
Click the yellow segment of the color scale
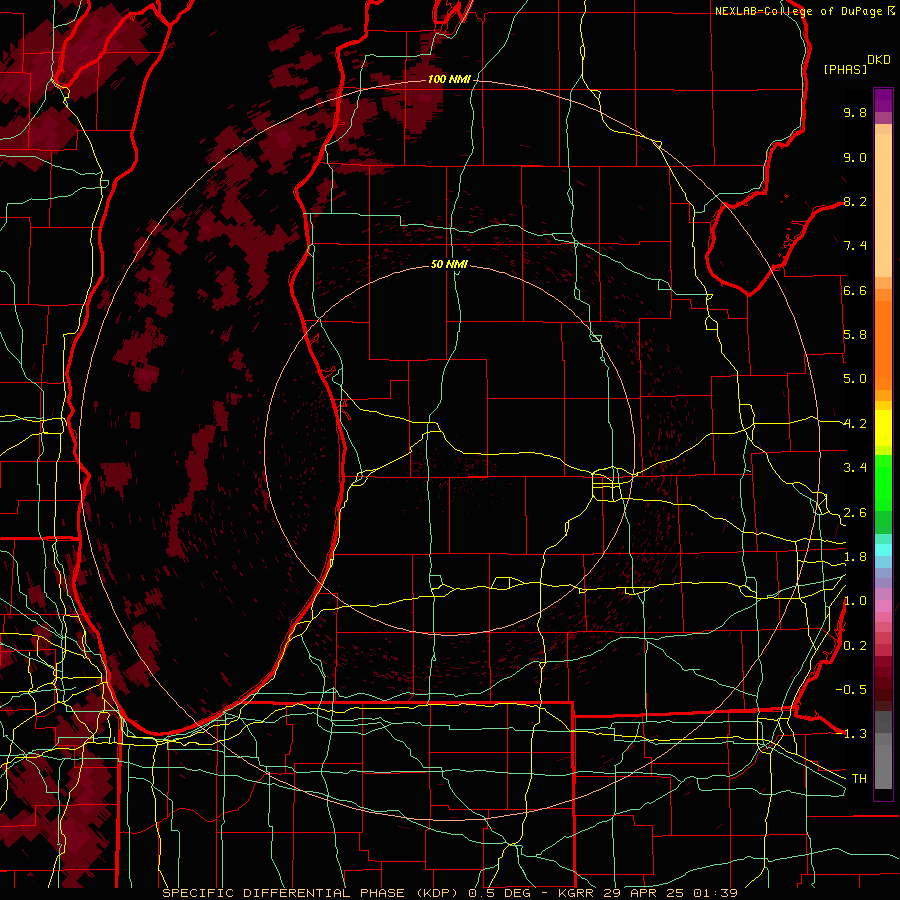click(x=883, y=428)
